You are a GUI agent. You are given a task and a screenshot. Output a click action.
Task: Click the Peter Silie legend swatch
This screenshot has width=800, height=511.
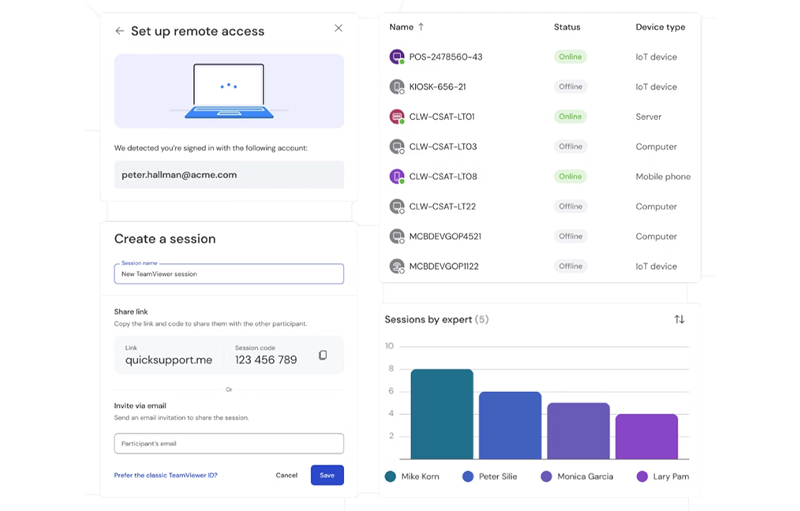click(468, 476)
